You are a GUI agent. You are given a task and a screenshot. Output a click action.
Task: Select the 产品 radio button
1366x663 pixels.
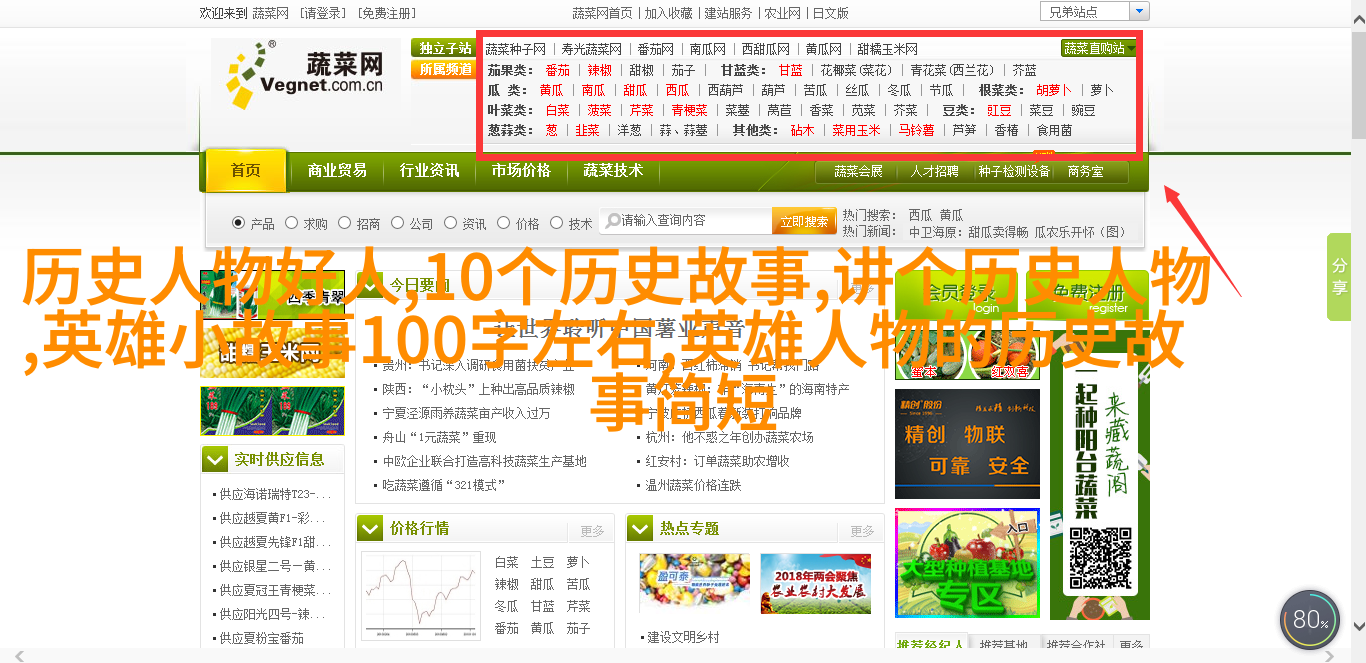point(238,223)
